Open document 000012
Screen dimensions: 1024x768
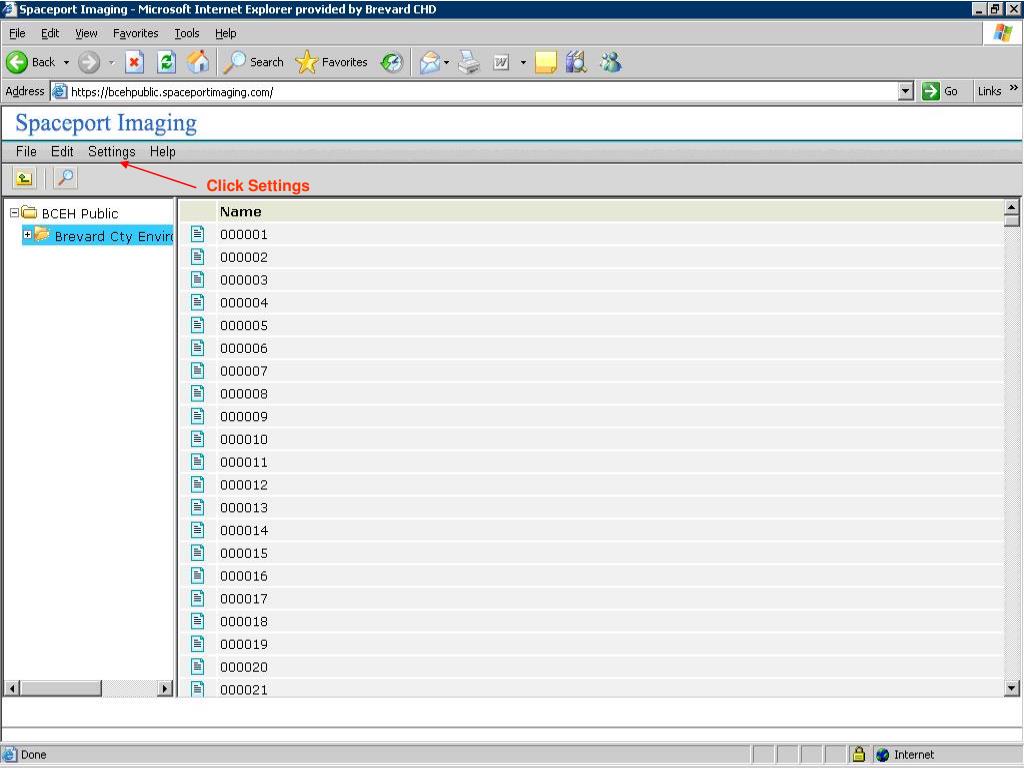[244, 485]
